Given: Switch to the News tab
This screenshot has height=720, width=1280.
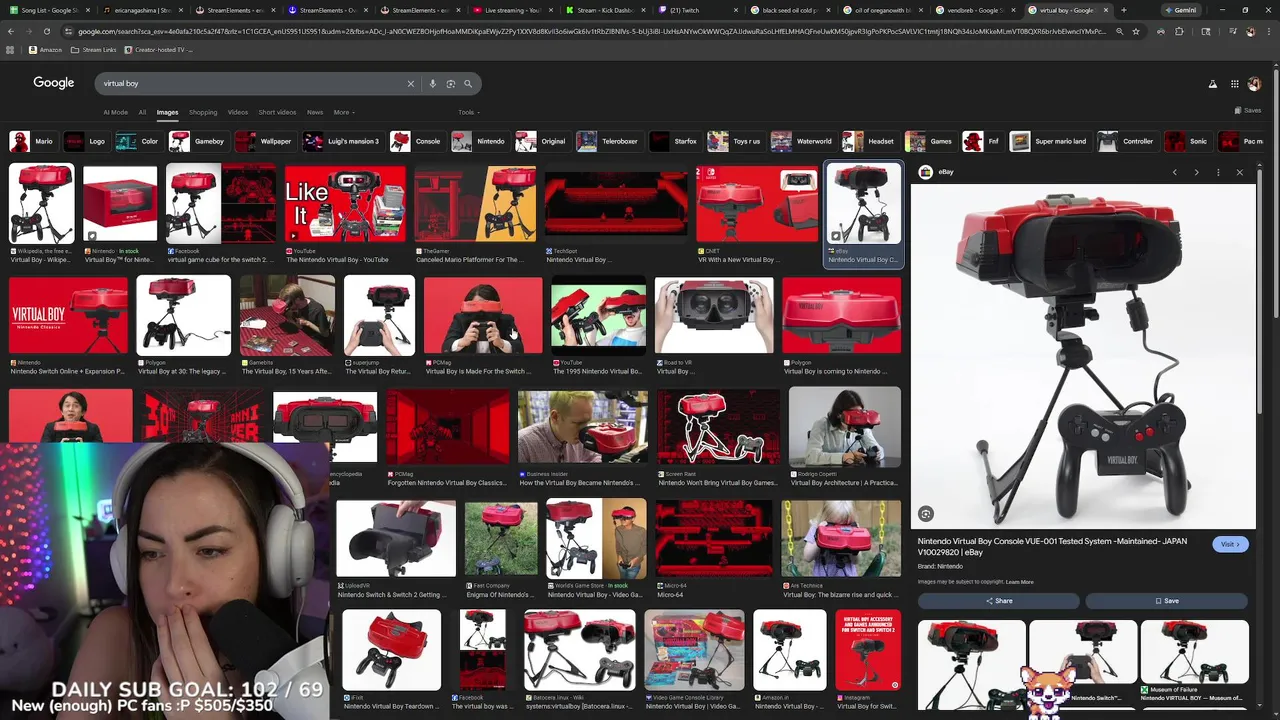Looking at the screenshot, I should point(315,112).
